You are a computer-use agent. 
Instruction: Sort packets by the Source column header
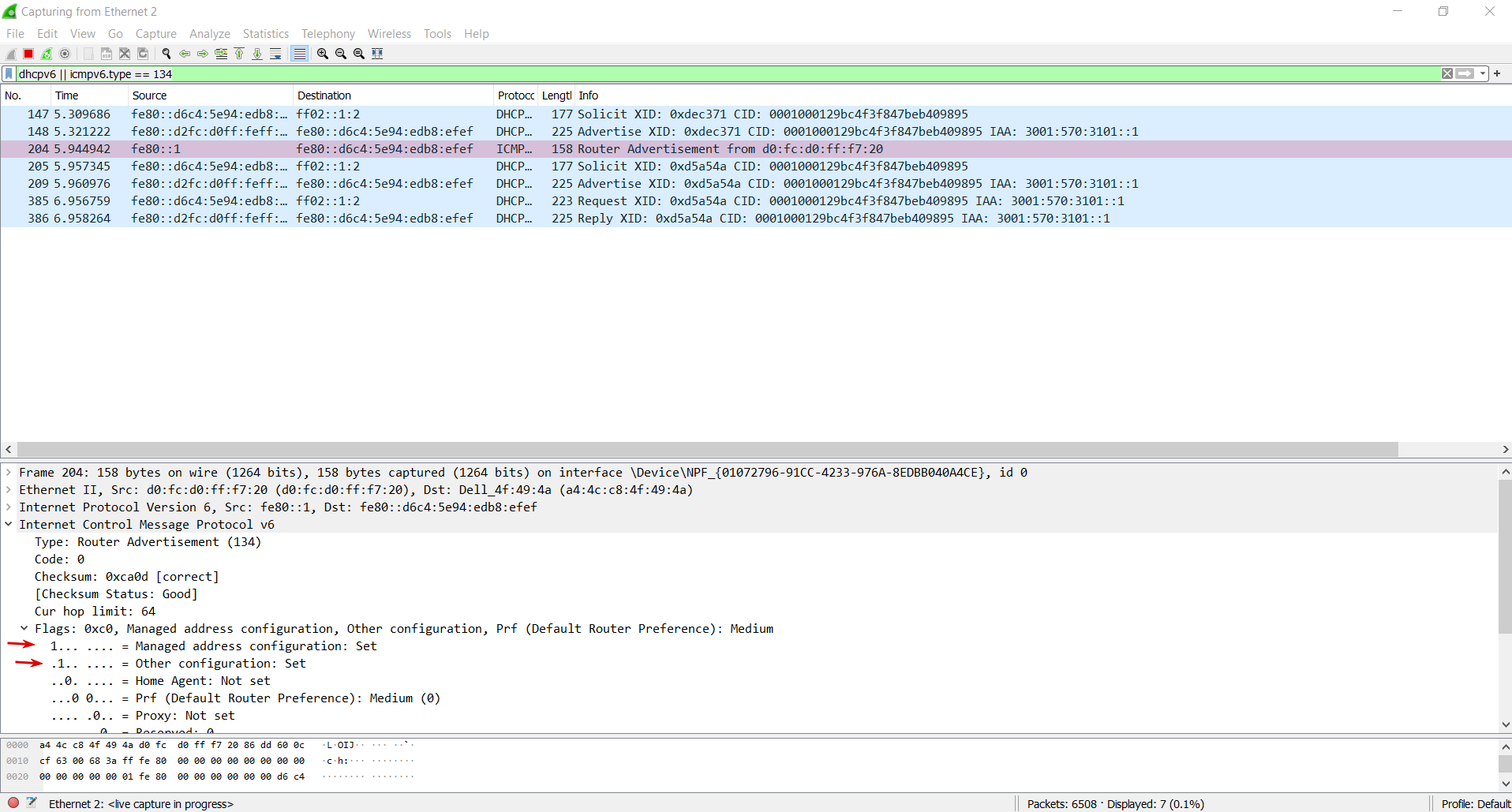210,95
